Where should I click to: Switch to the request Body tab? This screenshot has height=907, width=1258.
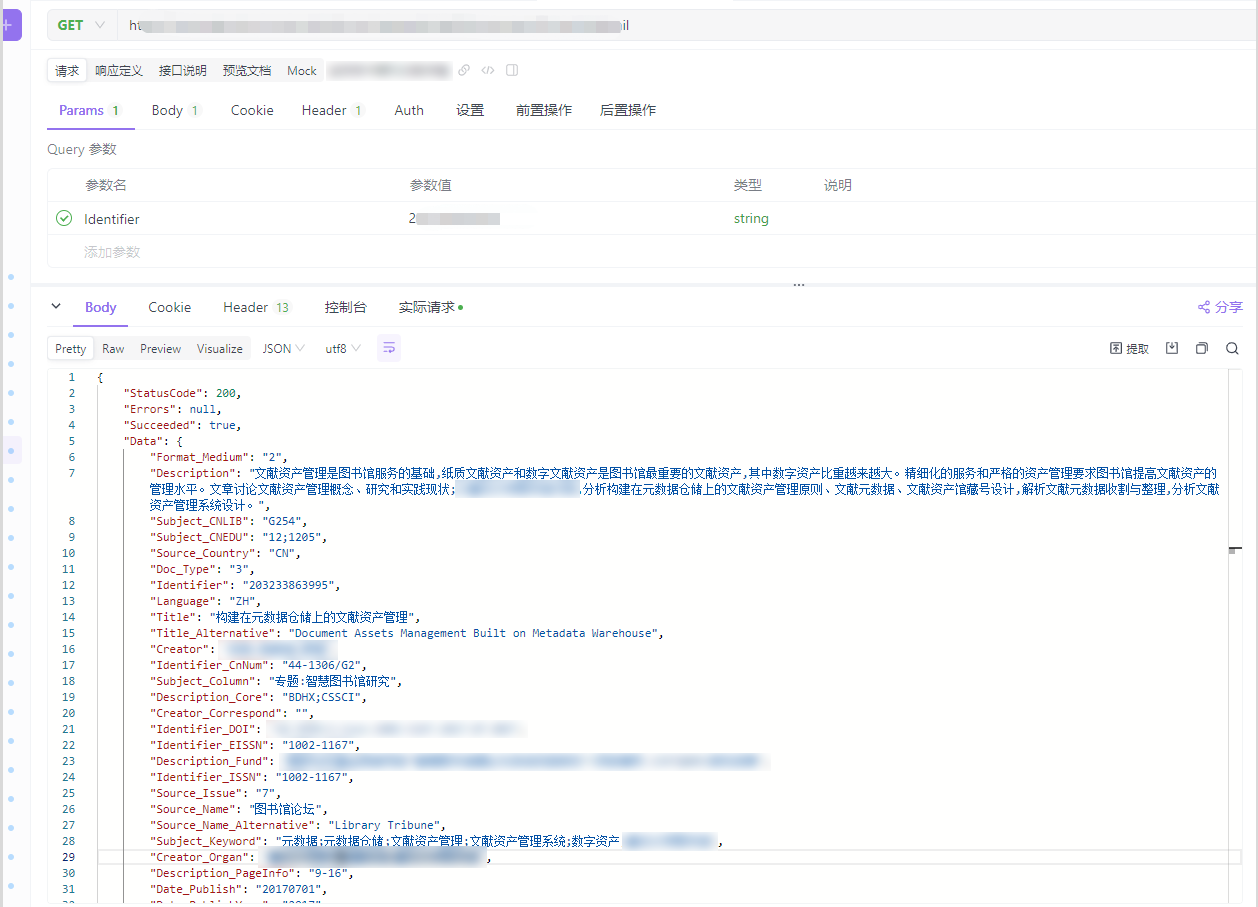click(175, 110)
